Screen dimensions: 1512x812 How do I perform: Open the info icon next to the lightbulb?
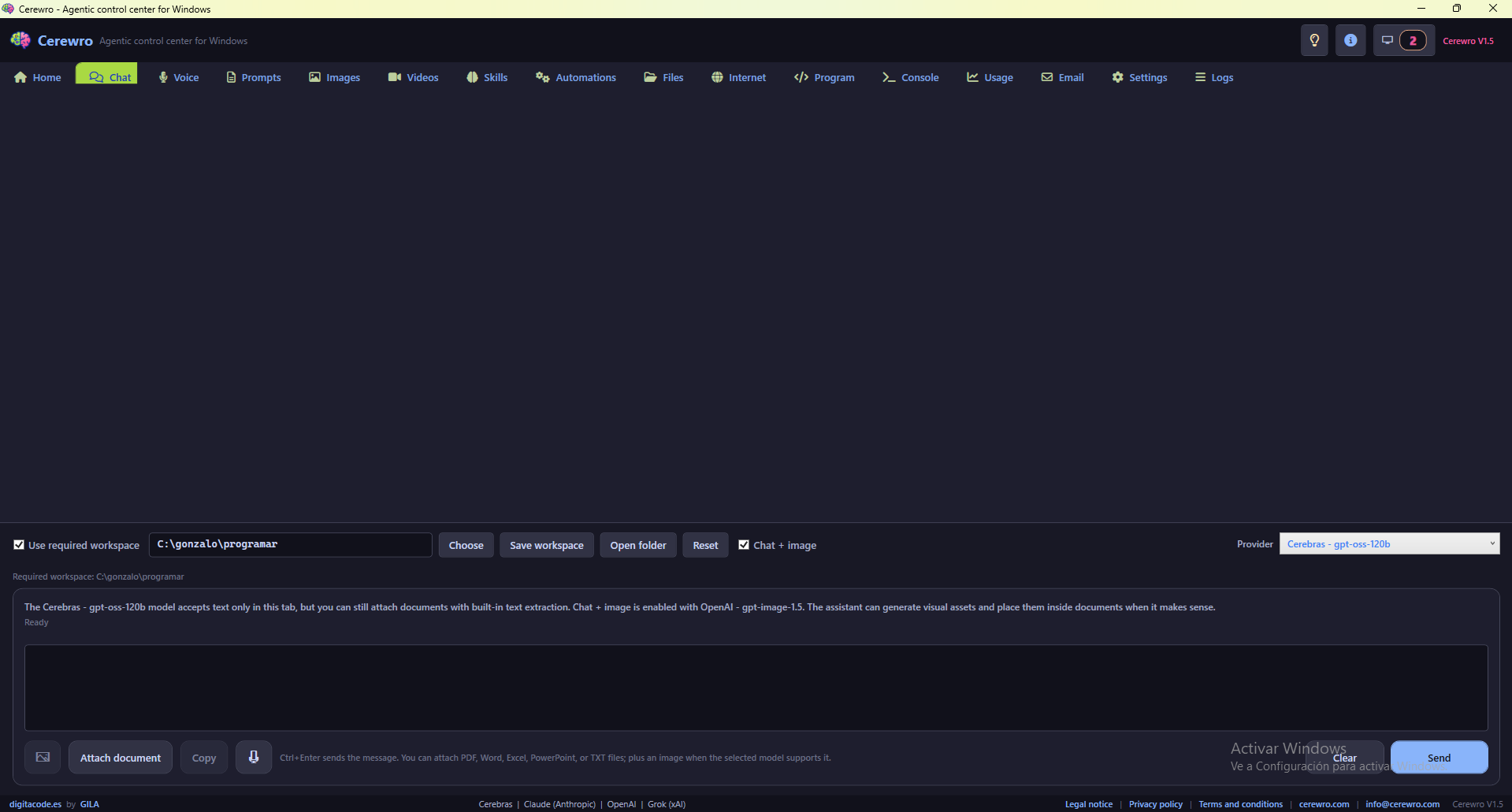[x=1350, y=40]
